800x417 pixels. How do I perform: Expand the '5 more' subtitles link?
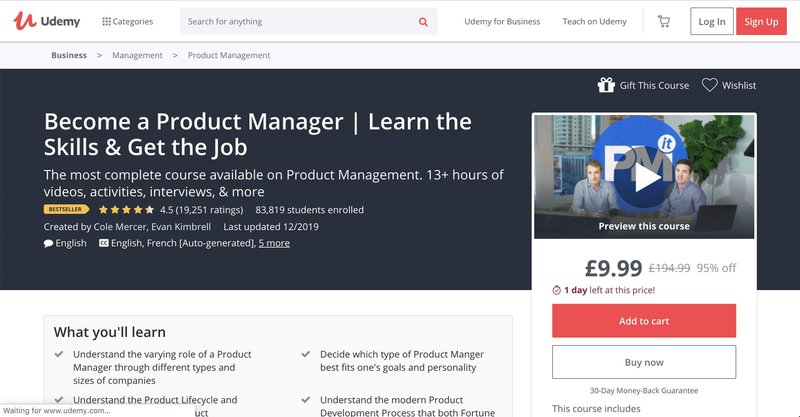coord(274,243)
